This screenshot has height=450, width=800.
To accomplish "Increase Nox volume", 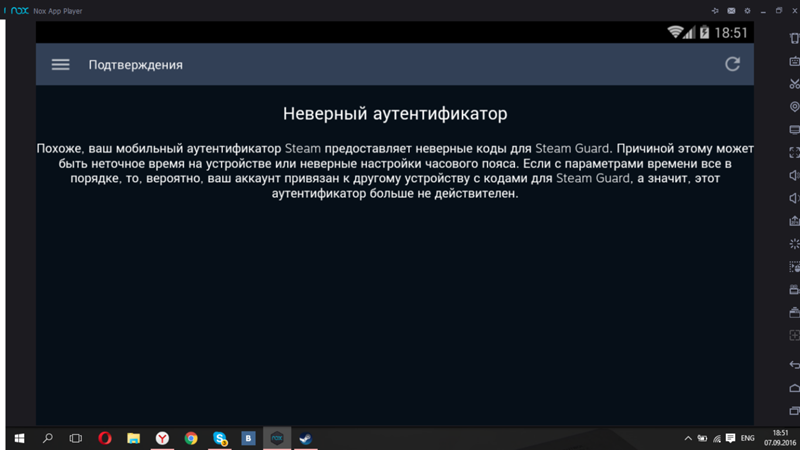I will 794,175.
